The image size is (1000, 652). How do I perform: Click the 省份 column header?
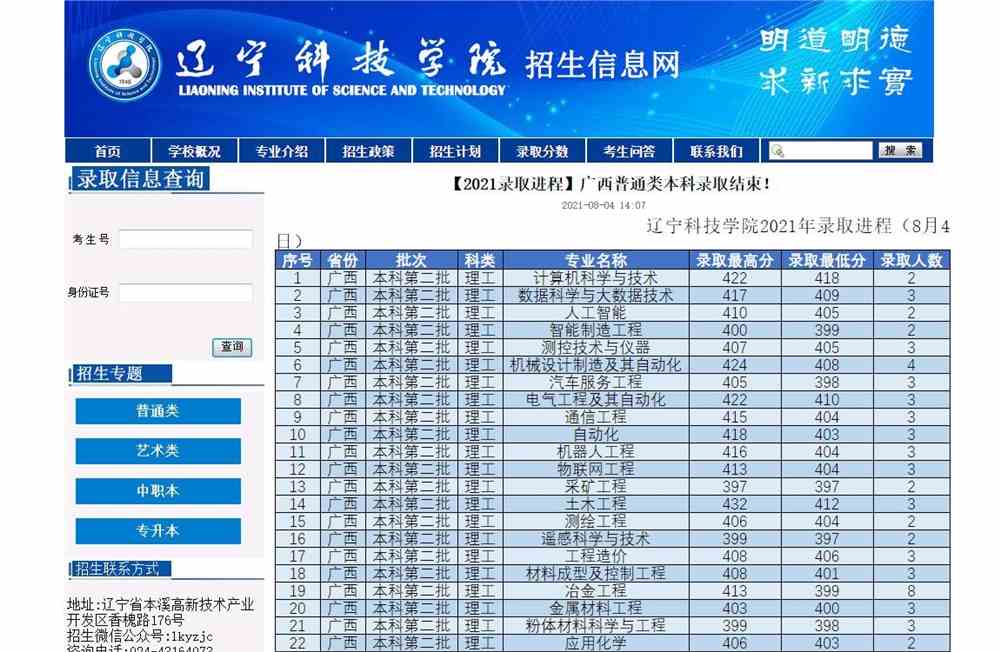343,260
